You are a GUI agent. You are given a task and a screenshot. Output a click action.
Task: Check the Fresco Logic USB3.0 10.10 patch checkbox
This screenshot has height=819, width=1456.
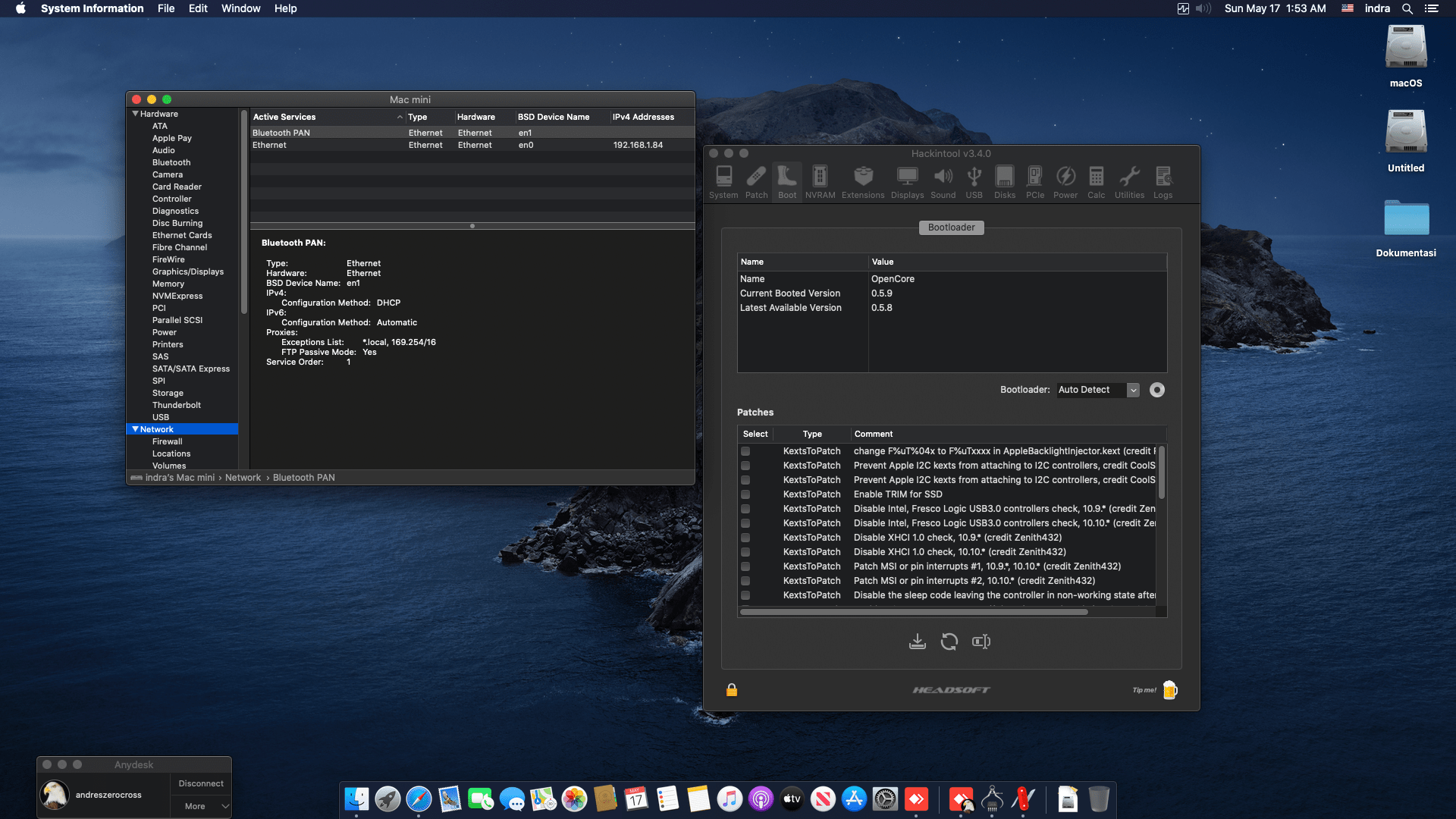[745, 523]
